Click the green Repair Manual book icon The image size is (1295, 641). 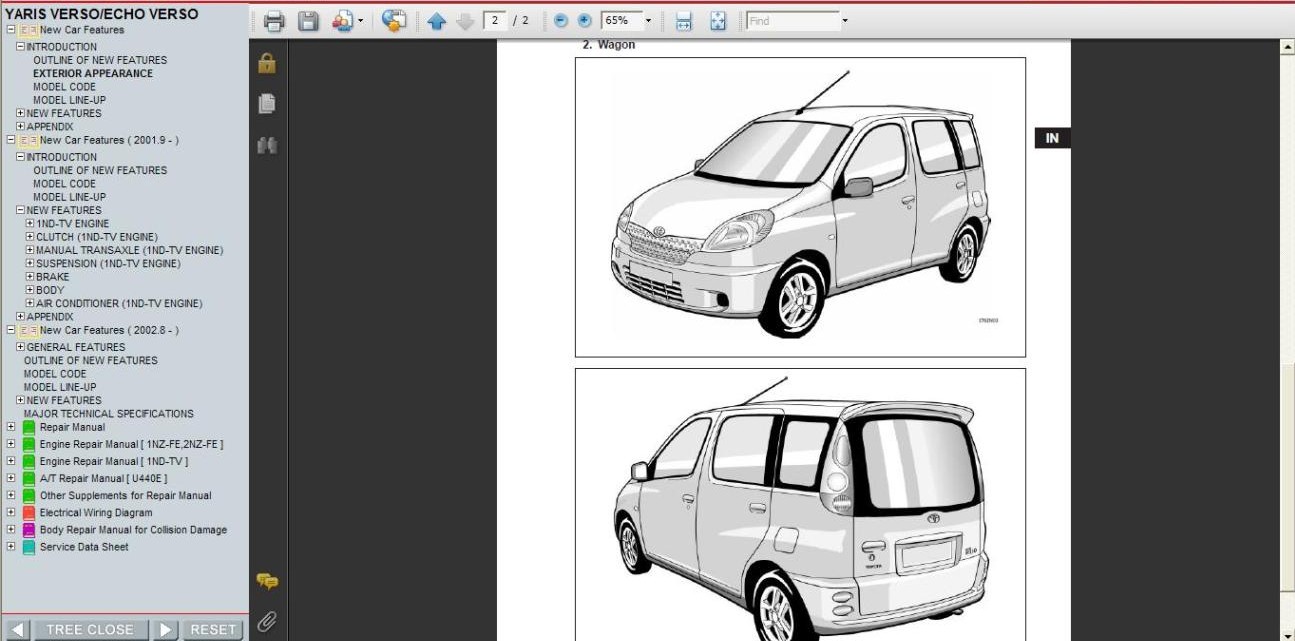point(29,427)
